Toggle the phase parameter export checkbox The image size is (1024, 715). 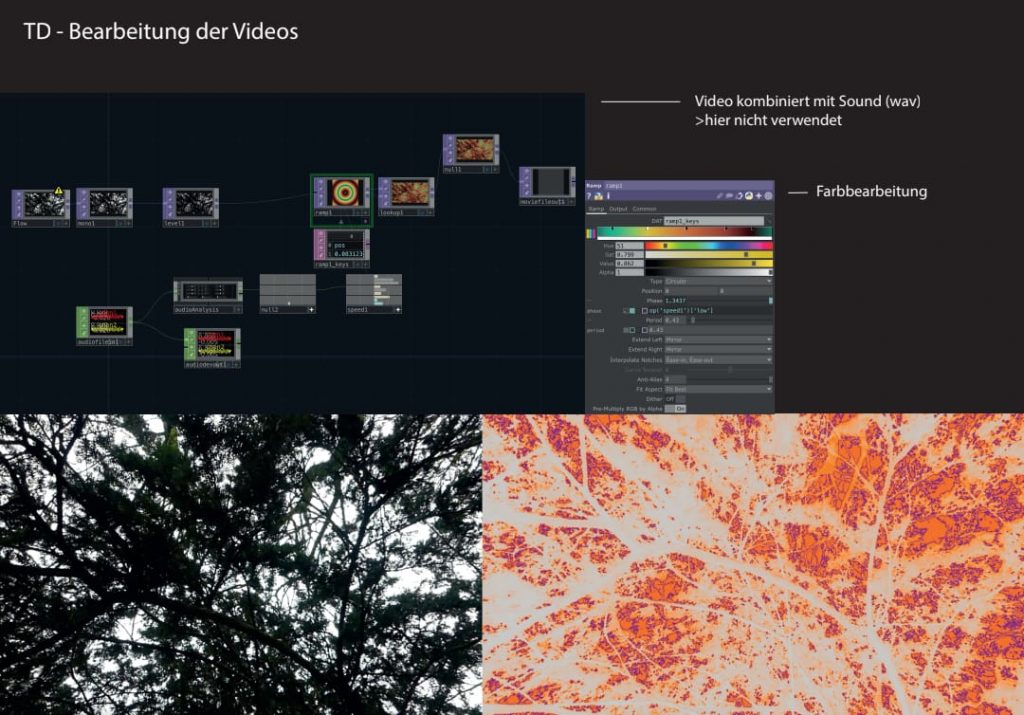632,311
